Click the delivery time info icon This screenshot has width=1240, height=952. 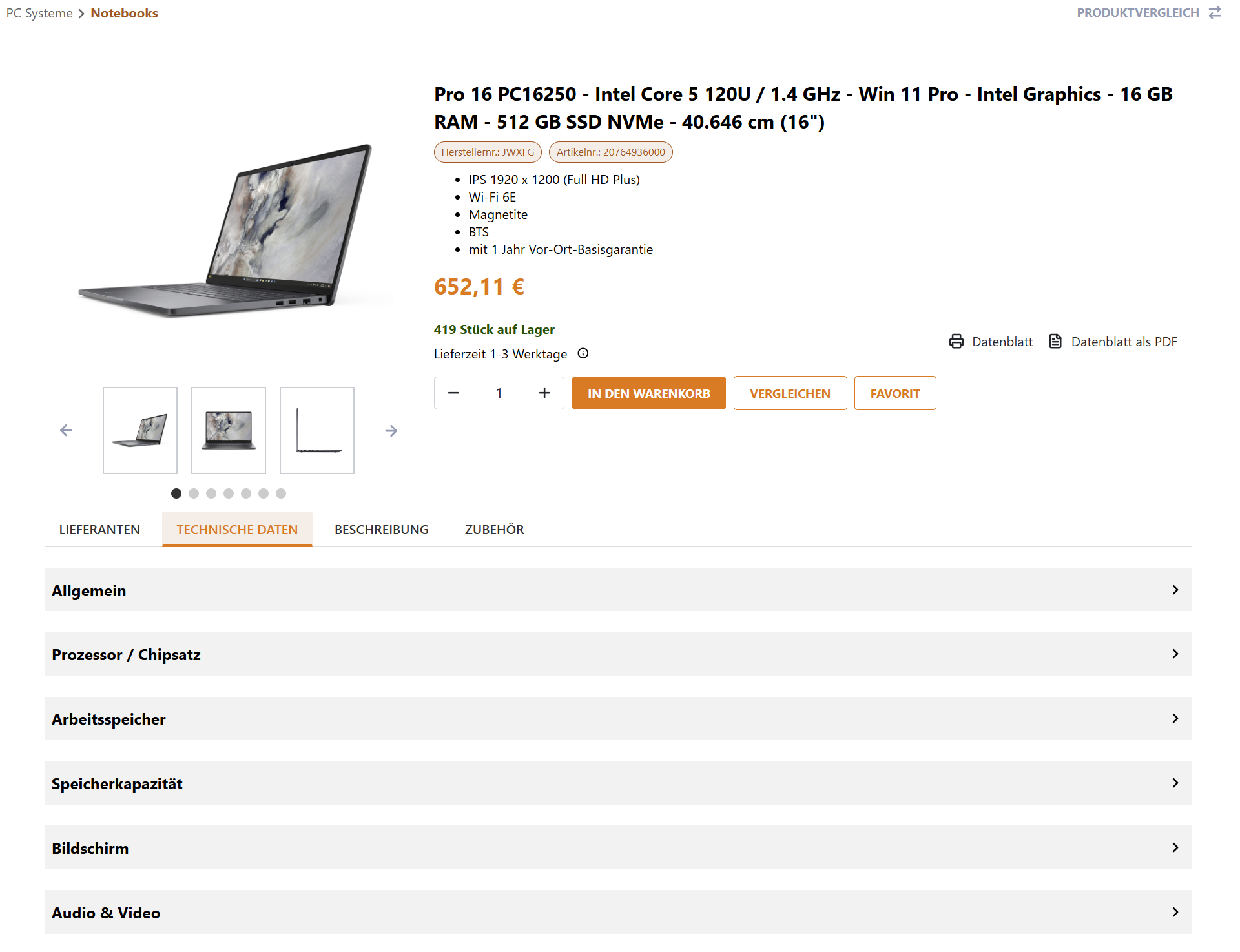coord(583,353)
